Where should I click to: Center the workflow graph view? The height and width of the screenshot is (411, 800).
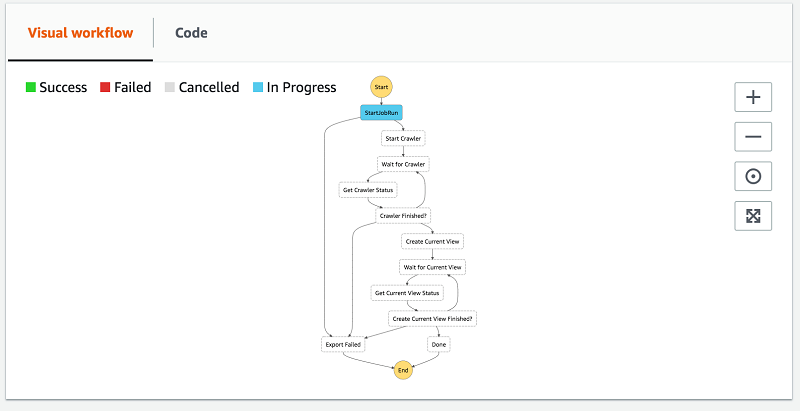click(753, 176)
